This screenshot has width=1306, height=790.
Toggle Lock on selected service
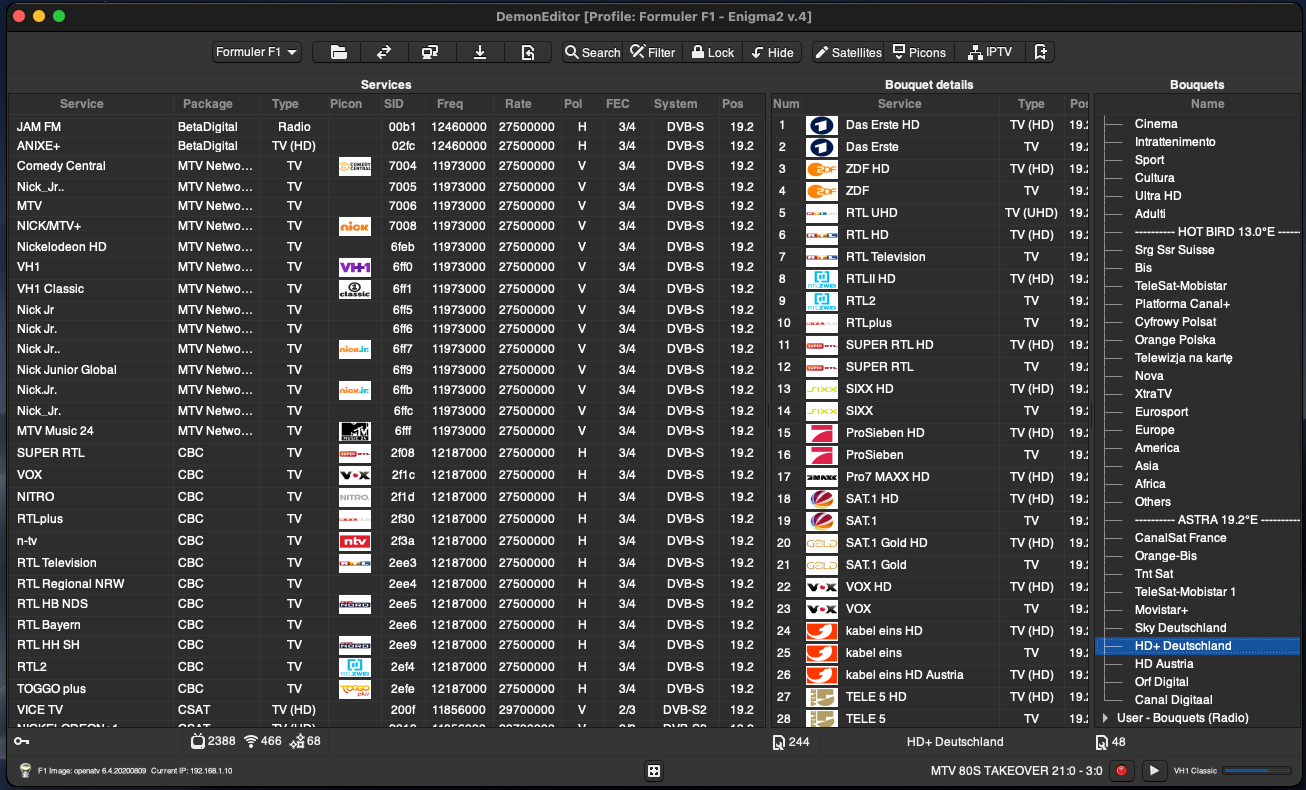712,52
